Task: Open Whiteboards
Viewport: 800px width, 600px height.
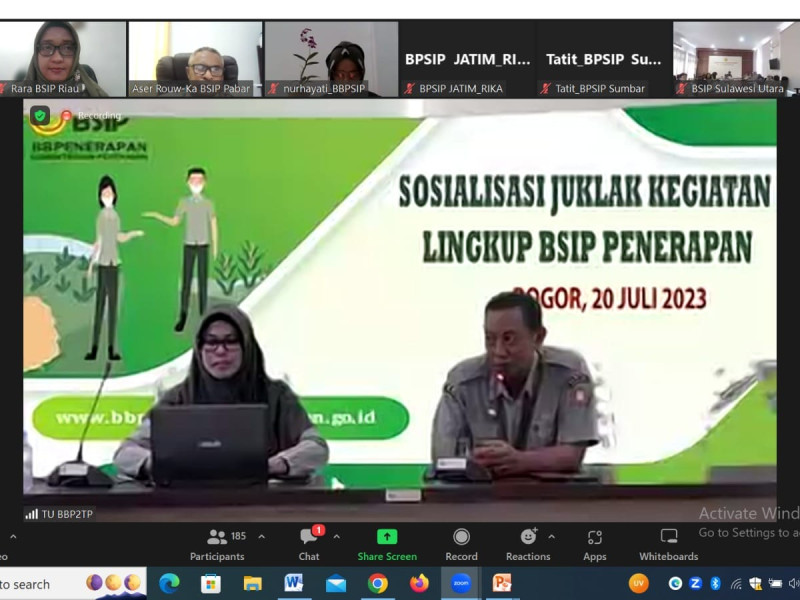Action: 669,544
